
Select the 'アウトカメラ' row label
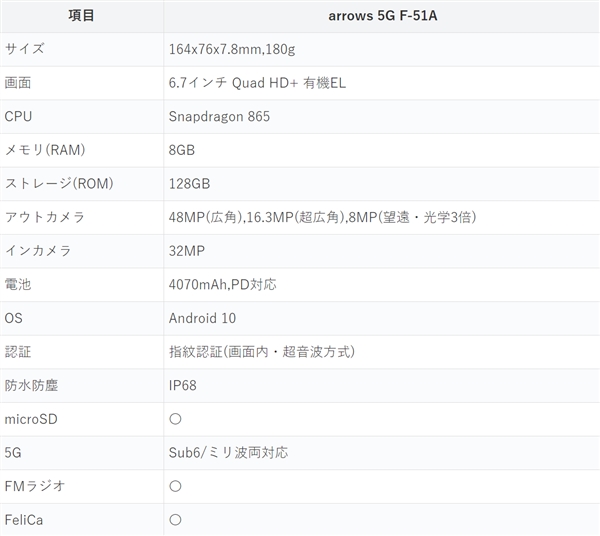(45, 218)
